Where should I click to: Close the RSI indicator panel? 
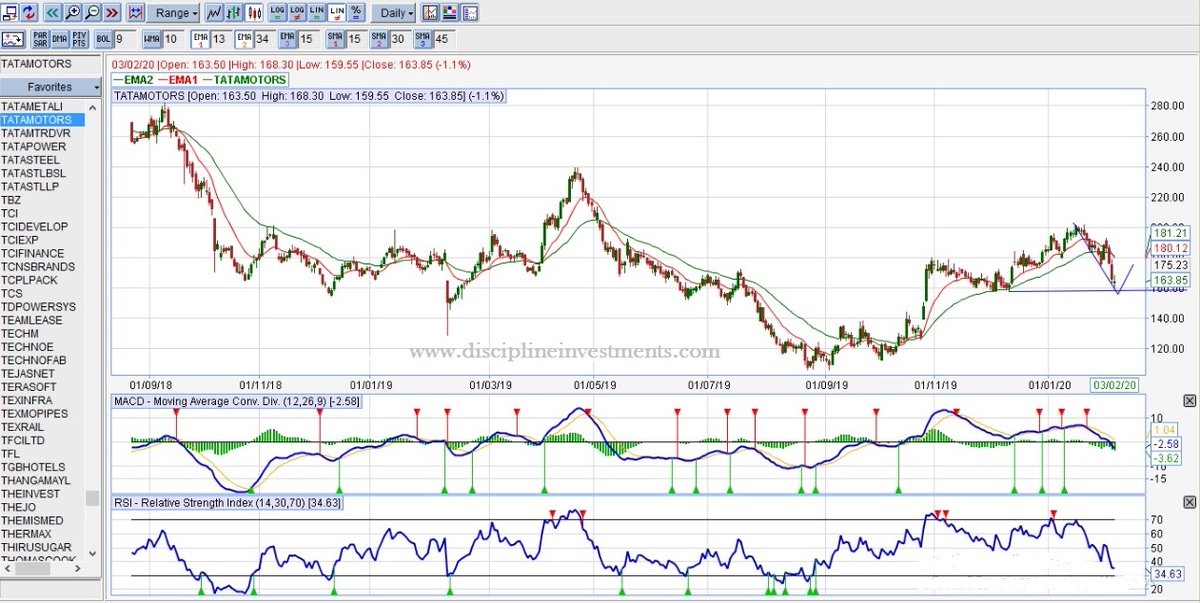point(1189,502)
